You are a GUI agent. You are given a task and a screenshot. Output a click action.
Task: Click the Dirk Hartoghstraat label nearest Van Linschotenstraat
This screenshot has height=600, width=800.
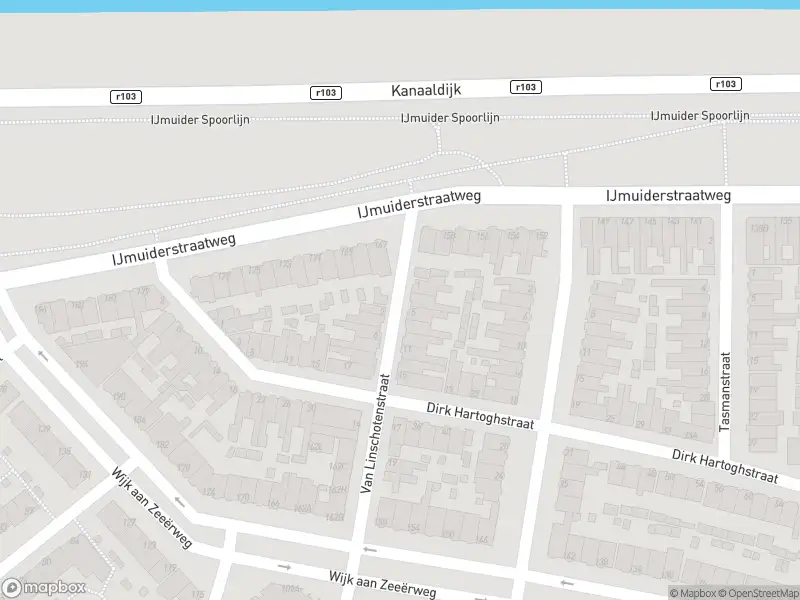(x=480, y=416)
